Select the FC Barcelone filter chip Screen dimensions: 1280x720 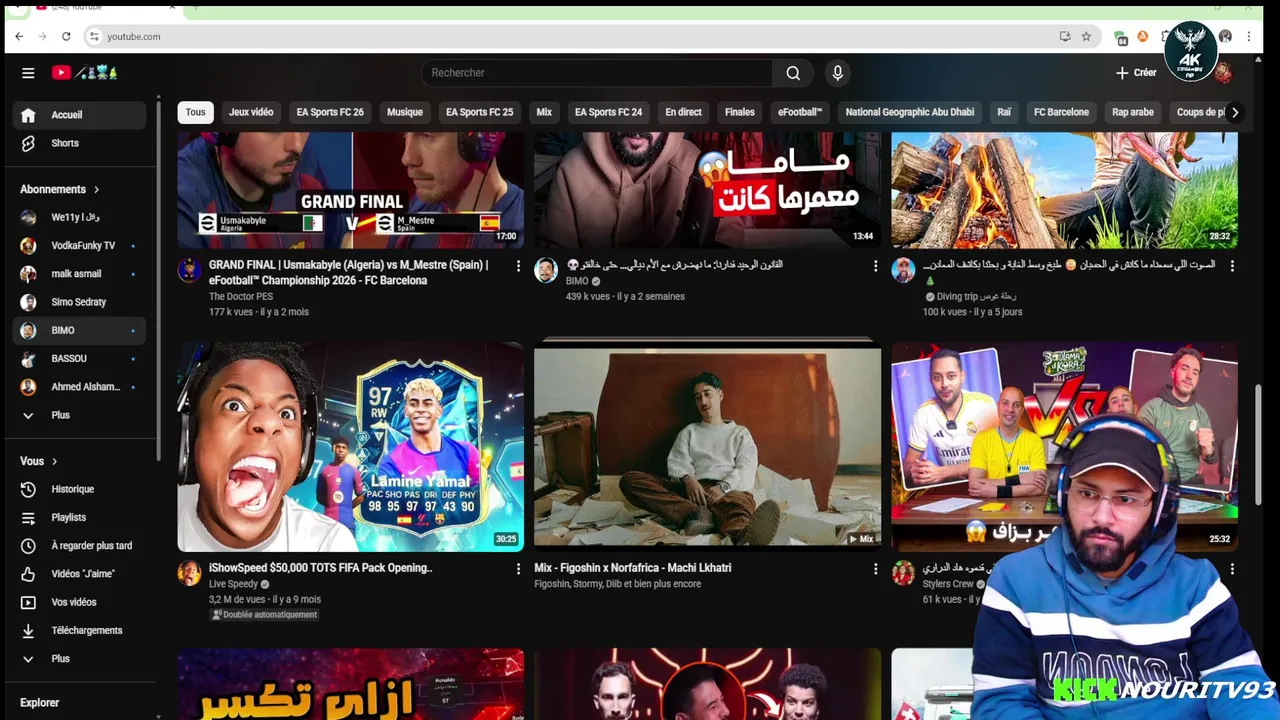tap(1061, 112)
